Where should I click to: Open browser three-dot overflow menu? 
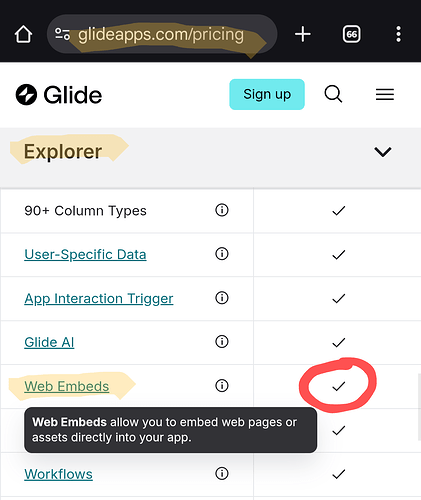click(x=398, y=34)
